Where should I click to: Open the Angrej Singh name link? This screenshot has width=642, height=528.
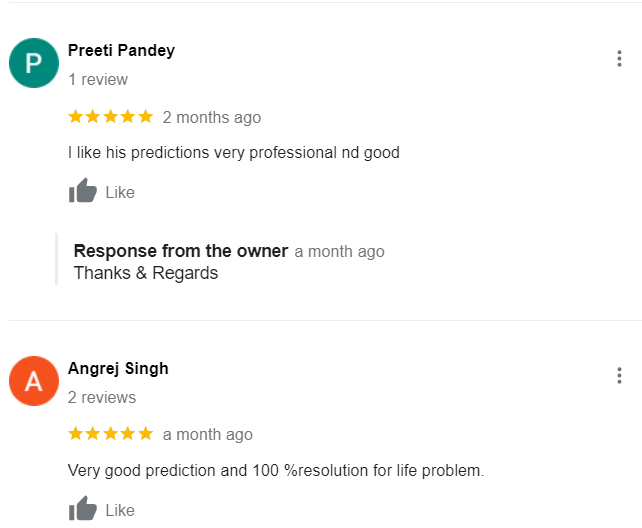point(118,369)
